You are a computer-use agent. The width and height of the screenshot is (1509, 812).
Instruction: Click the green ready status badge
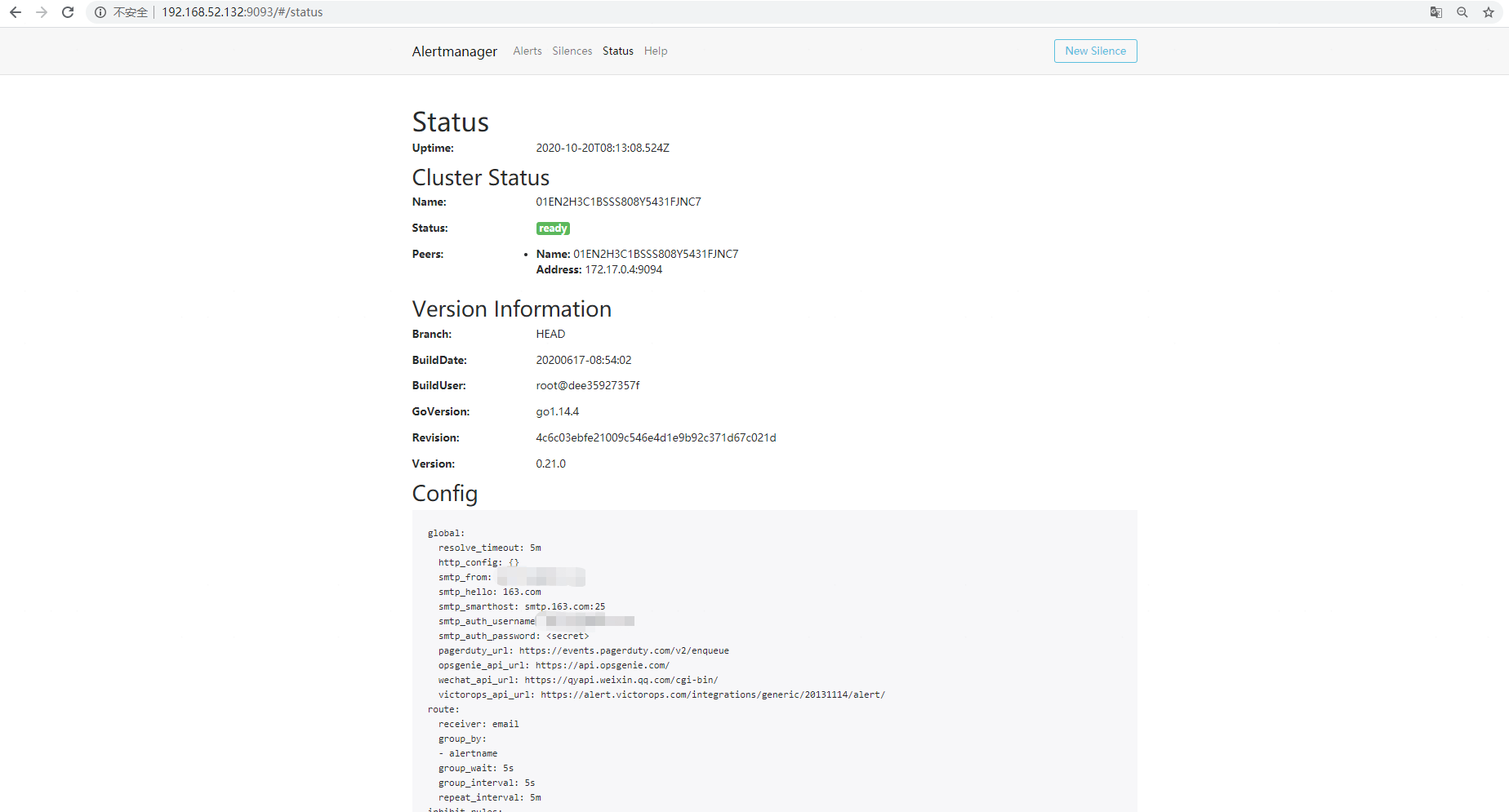553,229
